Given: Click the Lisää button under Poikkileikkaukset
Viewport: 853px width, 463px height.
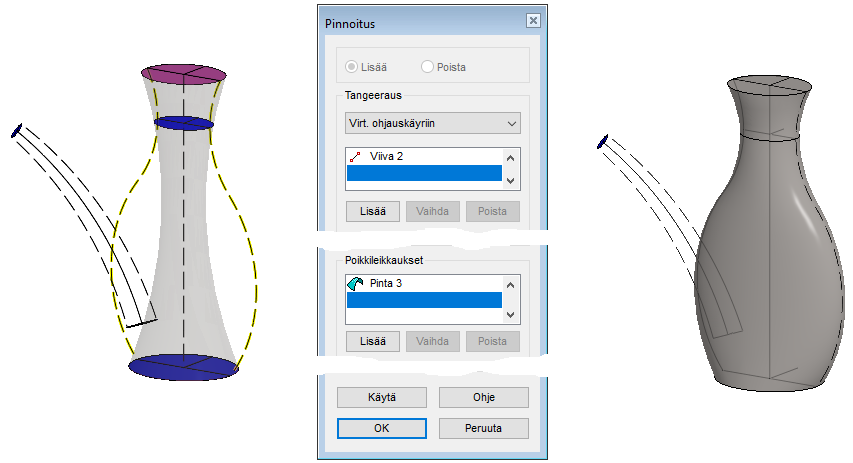Looking at the screenshot, I should pyautogui.click(x=373, y=342).
